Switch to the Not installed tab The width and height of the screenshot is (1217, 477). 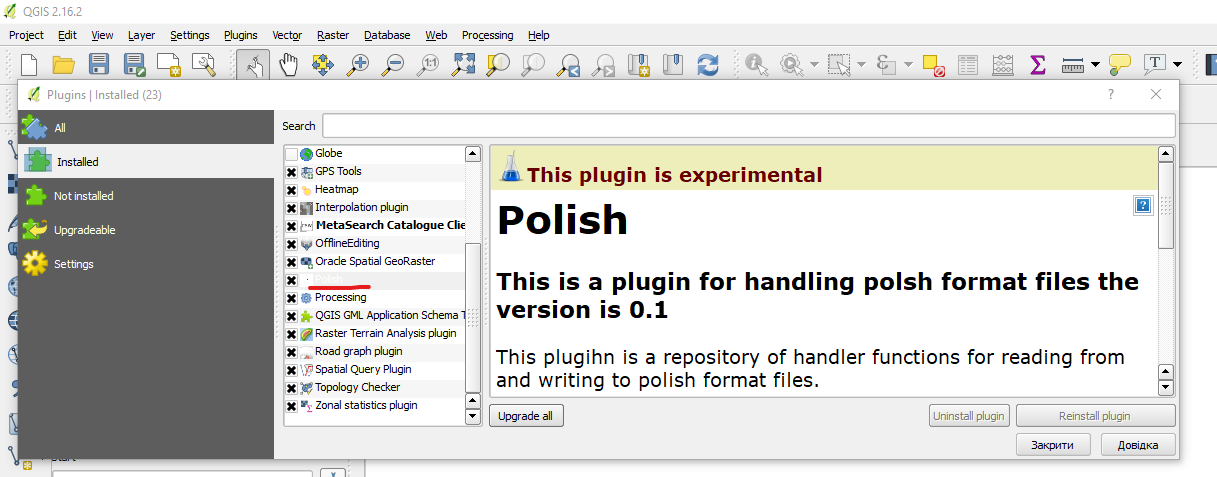coord(84,196)
